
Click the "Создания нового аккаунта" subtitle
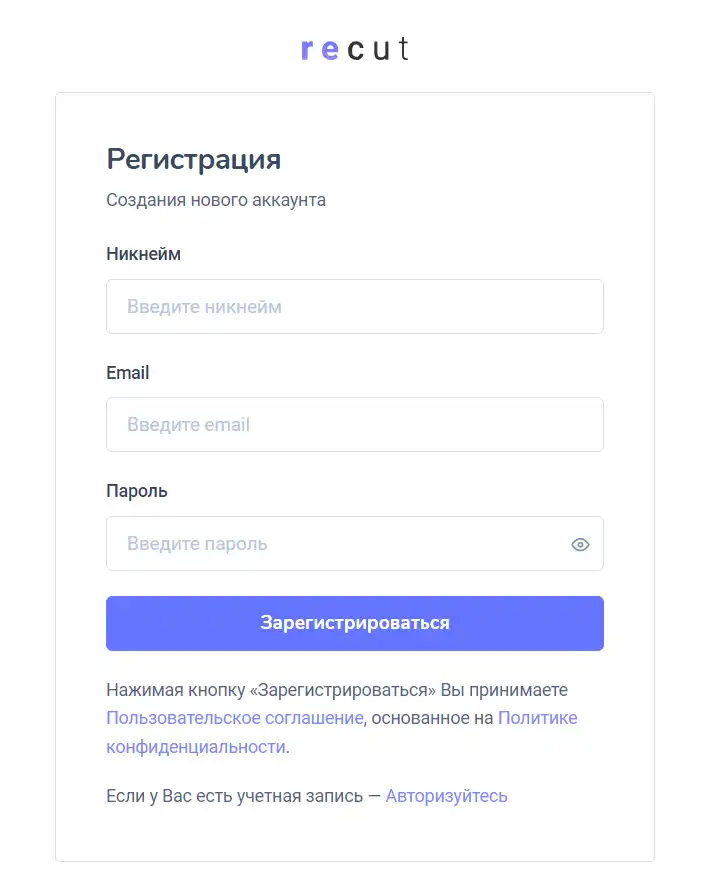[x=216, y=200]
